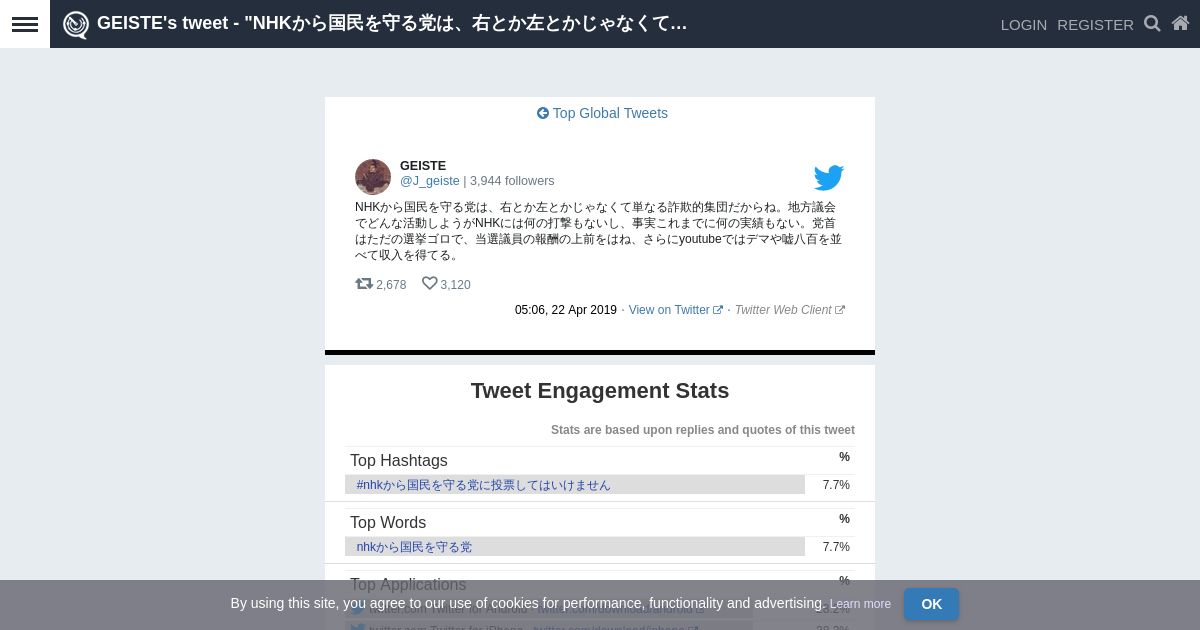Click the GEISTE author name
The width and height of the screenshot is (1200, 630).
tap(423, 166)
